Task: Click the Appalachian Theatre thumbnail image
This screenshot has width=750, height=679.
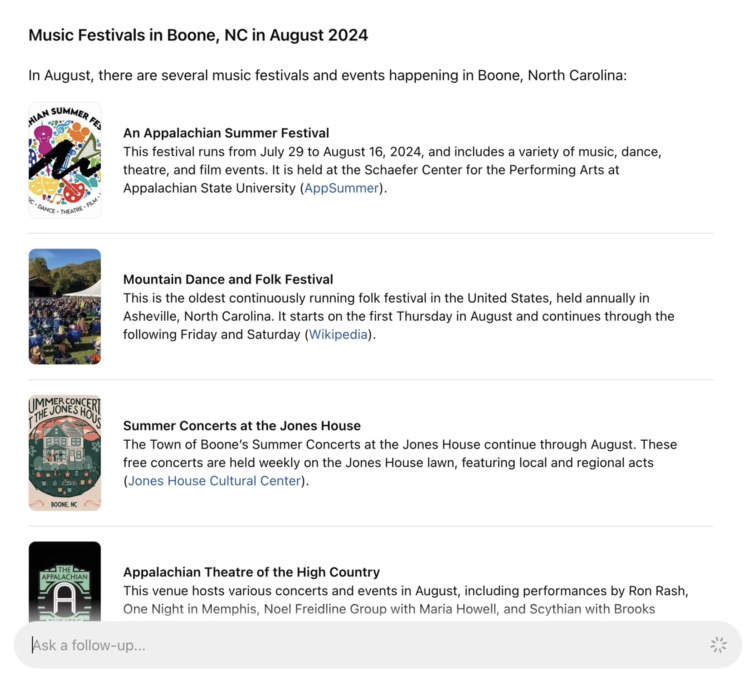Action: pyautogui.click(x=65, y=580)
